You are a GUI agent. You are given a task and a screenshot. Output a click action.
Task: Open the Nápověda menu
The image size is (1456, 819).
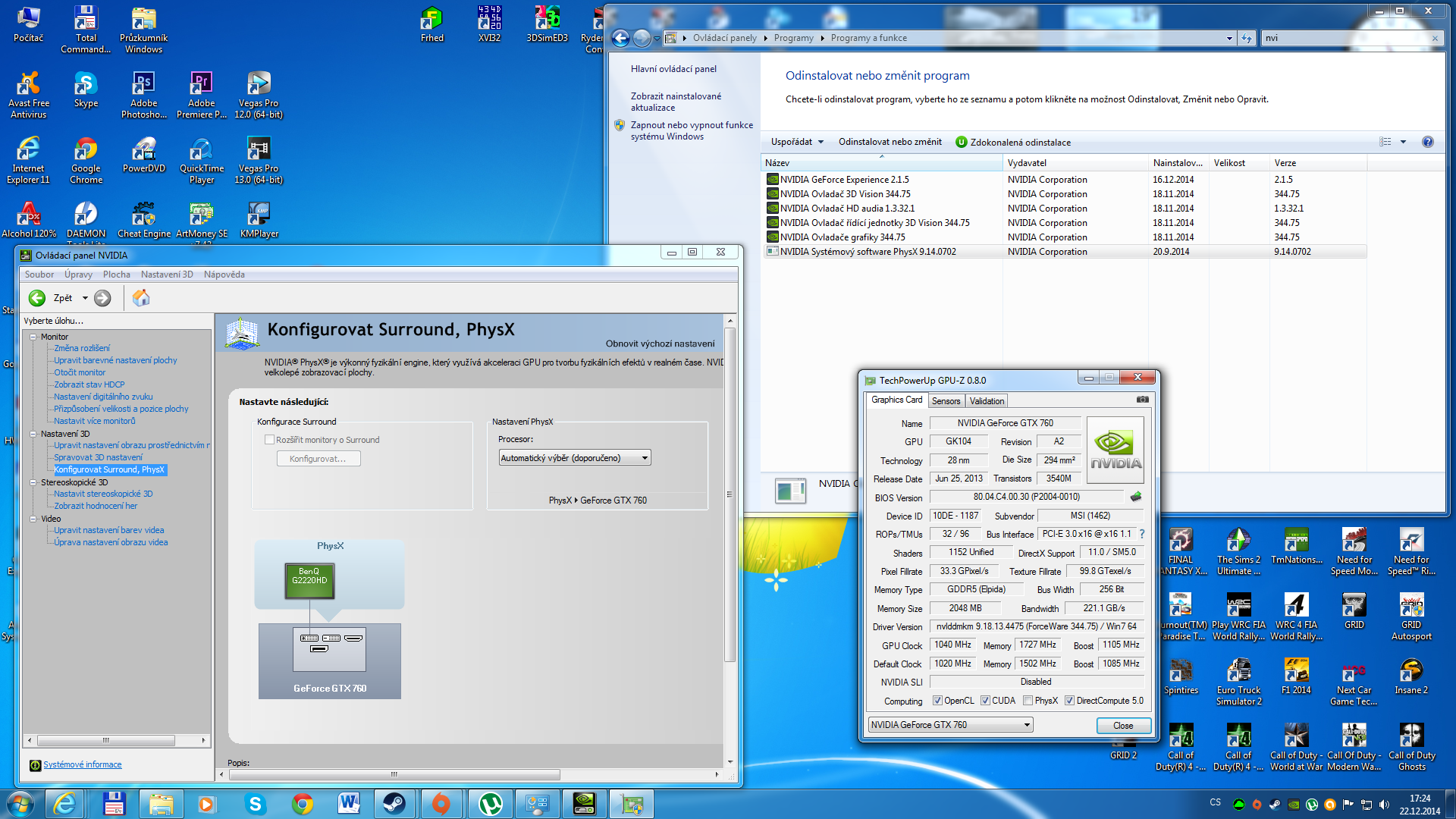click(224, 275)
